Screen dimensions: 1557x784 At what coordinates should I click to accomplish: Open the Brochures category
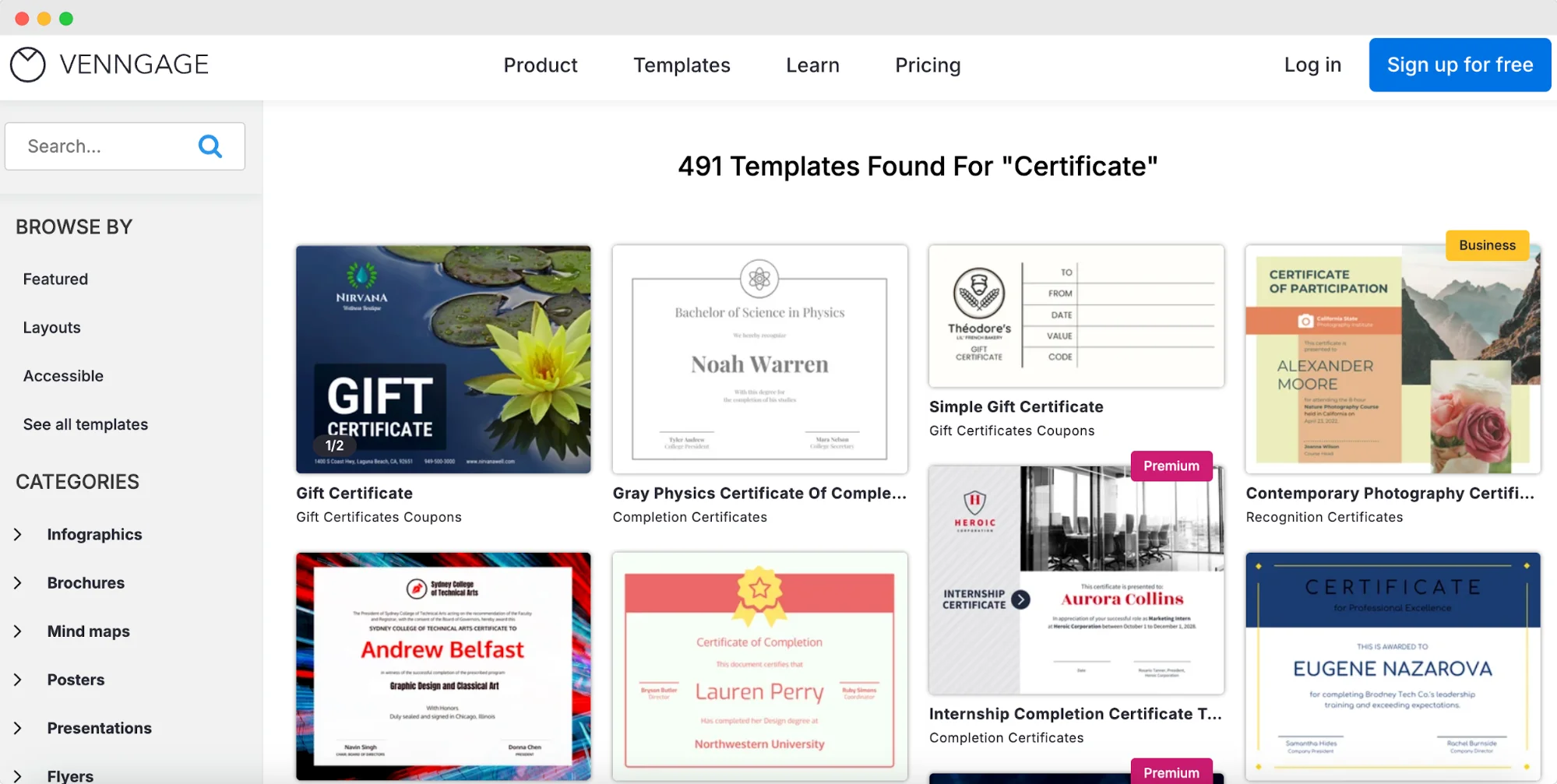pyautogui.click(x=86, y=583)
